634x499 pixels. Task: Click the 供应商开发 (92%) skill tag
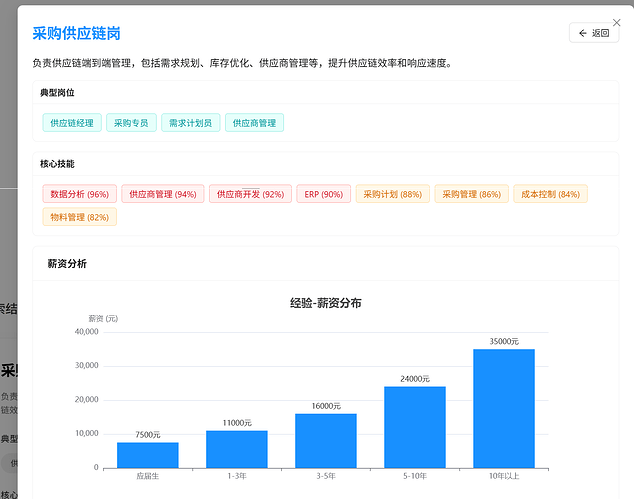[x=250, y=194]
